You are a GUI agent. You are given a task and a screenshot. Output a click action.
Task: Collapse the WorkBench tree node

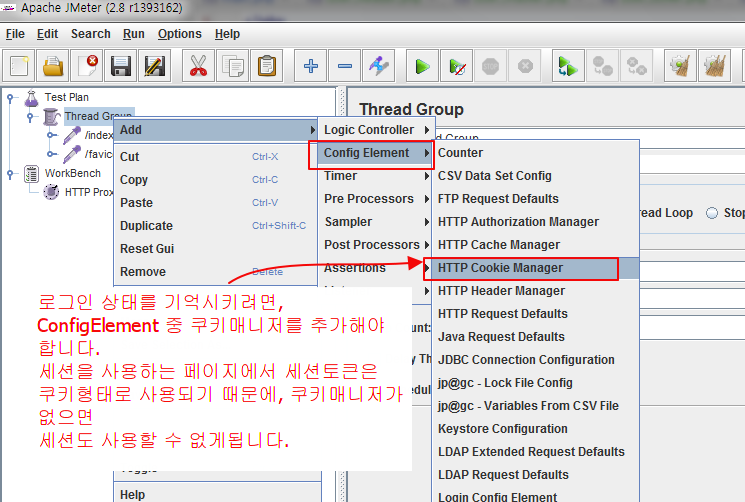pos(10,174)
